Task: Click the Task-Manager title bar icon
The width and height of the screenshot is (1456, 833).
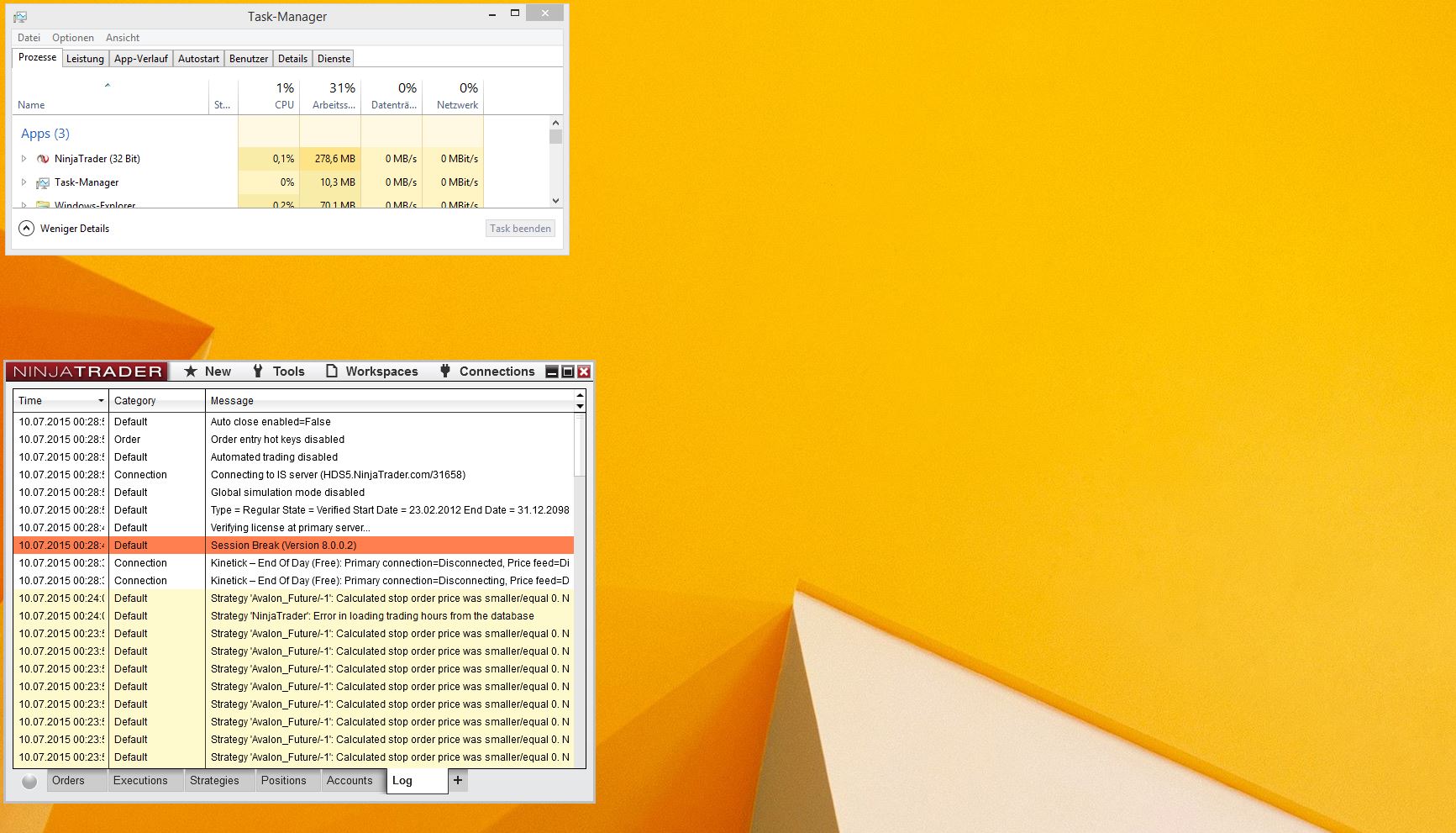Action: (20, 17)
